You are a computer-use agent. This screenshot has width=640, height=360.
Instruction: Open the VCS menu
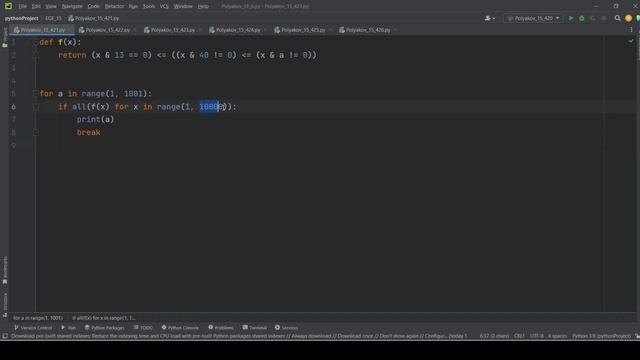164,6
